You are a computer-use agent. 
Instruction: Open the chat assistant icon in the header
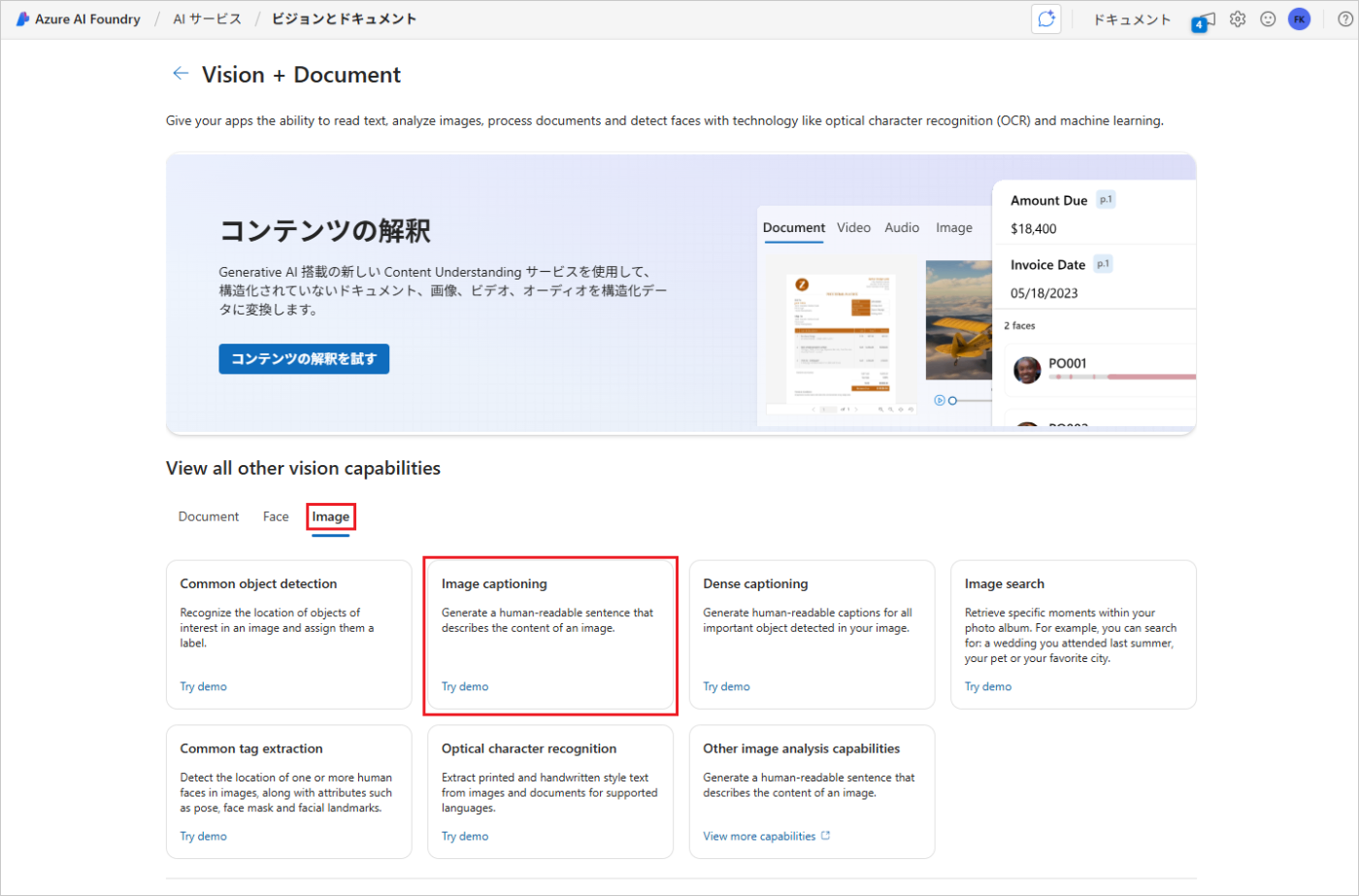[x=1046, y=18]
